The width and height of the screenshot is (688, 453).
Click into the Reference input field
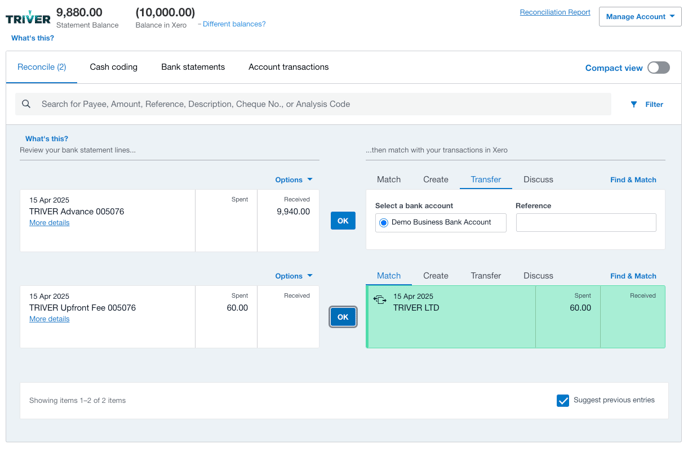click(x=586, y=223)
